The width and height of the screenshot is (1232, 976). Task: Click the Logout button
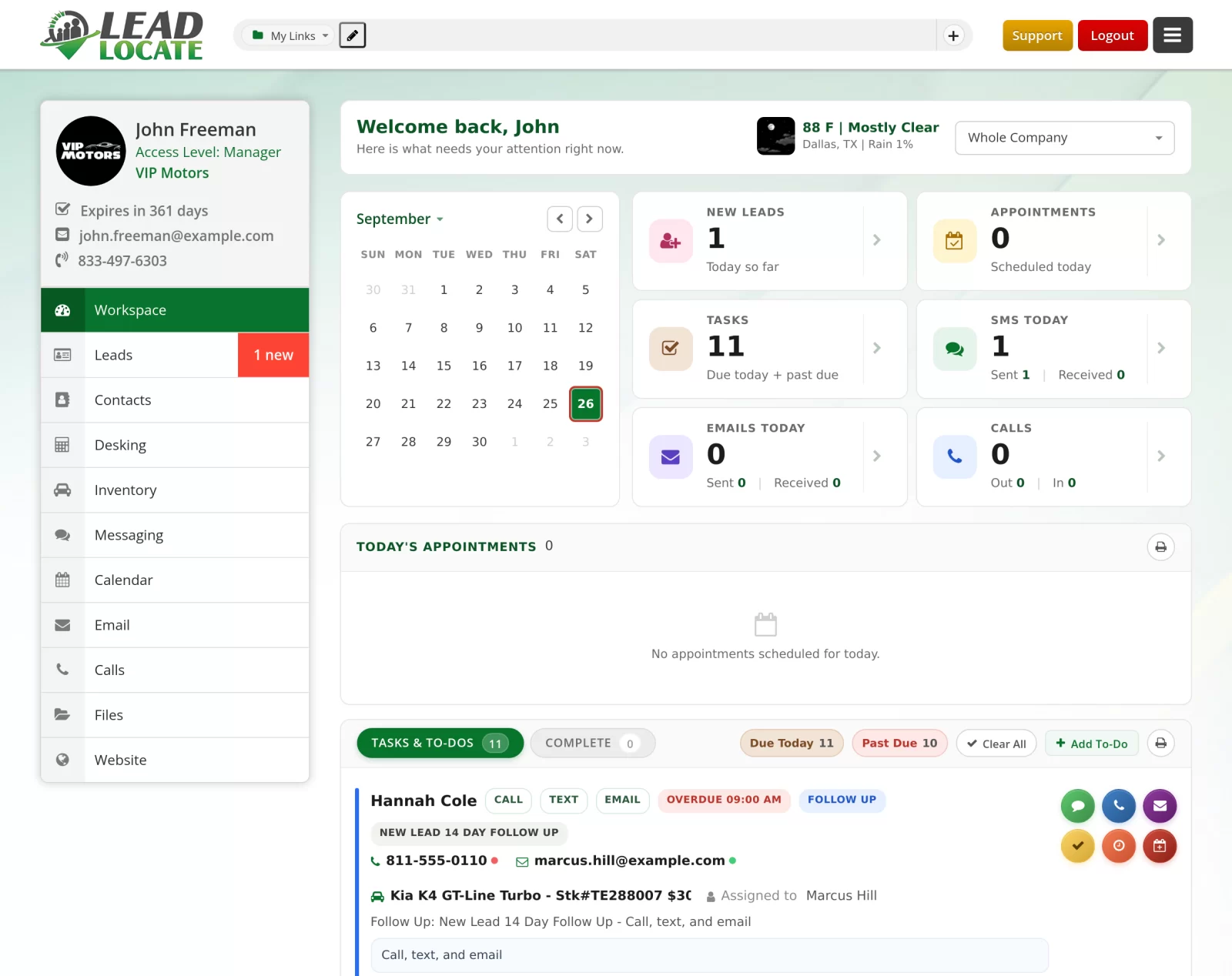[1112, 35]
